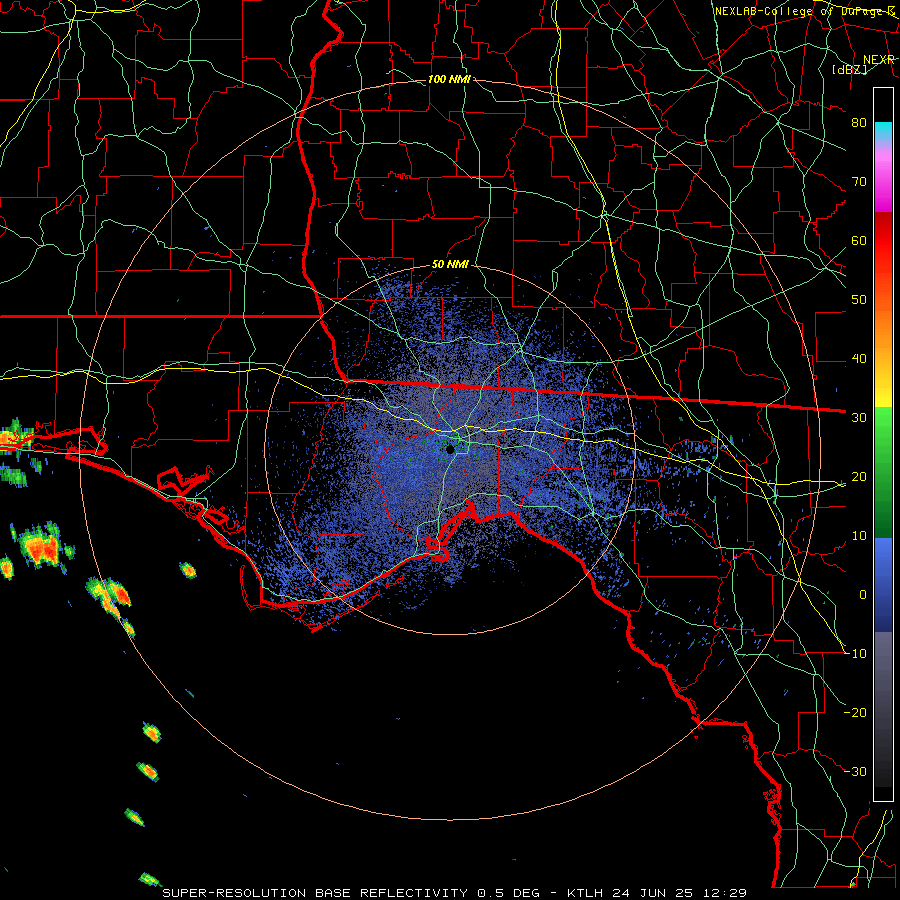The image size is (900, 900).
Task: Click the 40 value on the dBZ scale
Action: (x=859, y=358)
